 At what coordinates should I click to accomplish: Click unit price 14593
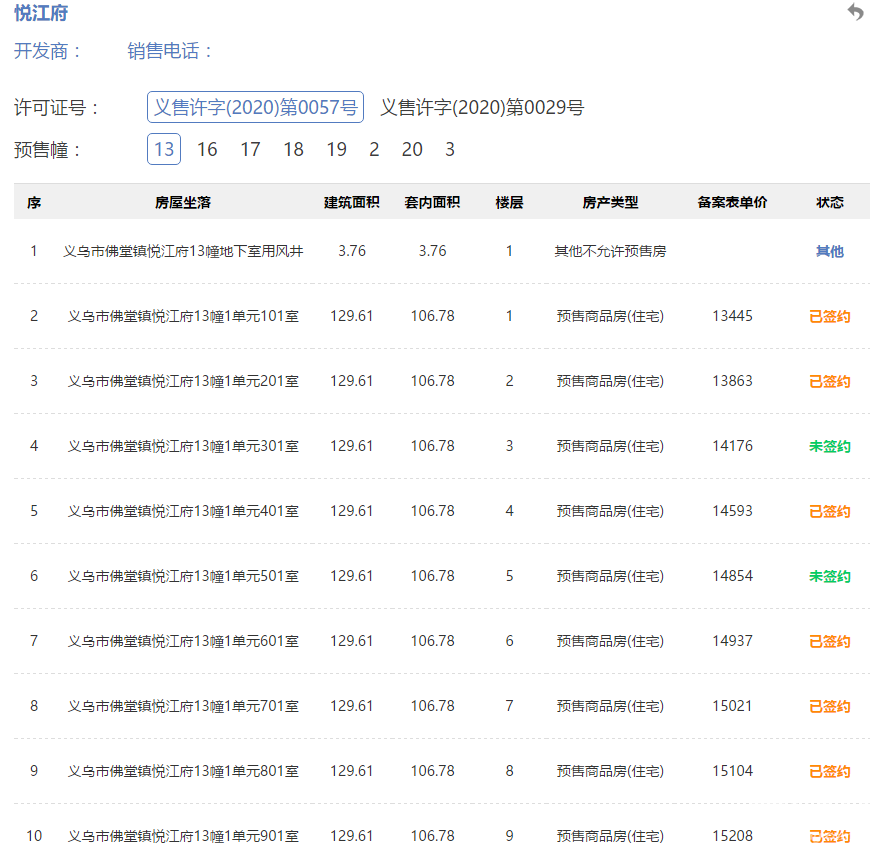(732, 512)
